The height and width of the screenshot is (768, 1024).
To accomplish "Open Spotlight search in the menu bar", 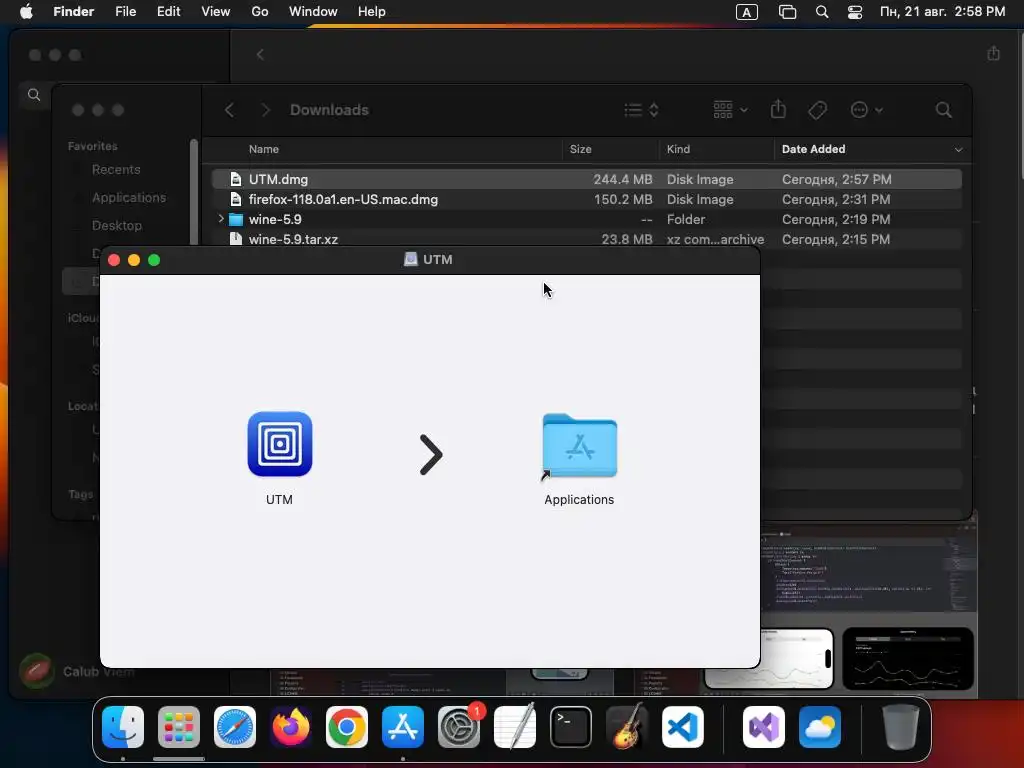I will pos(822,12).
